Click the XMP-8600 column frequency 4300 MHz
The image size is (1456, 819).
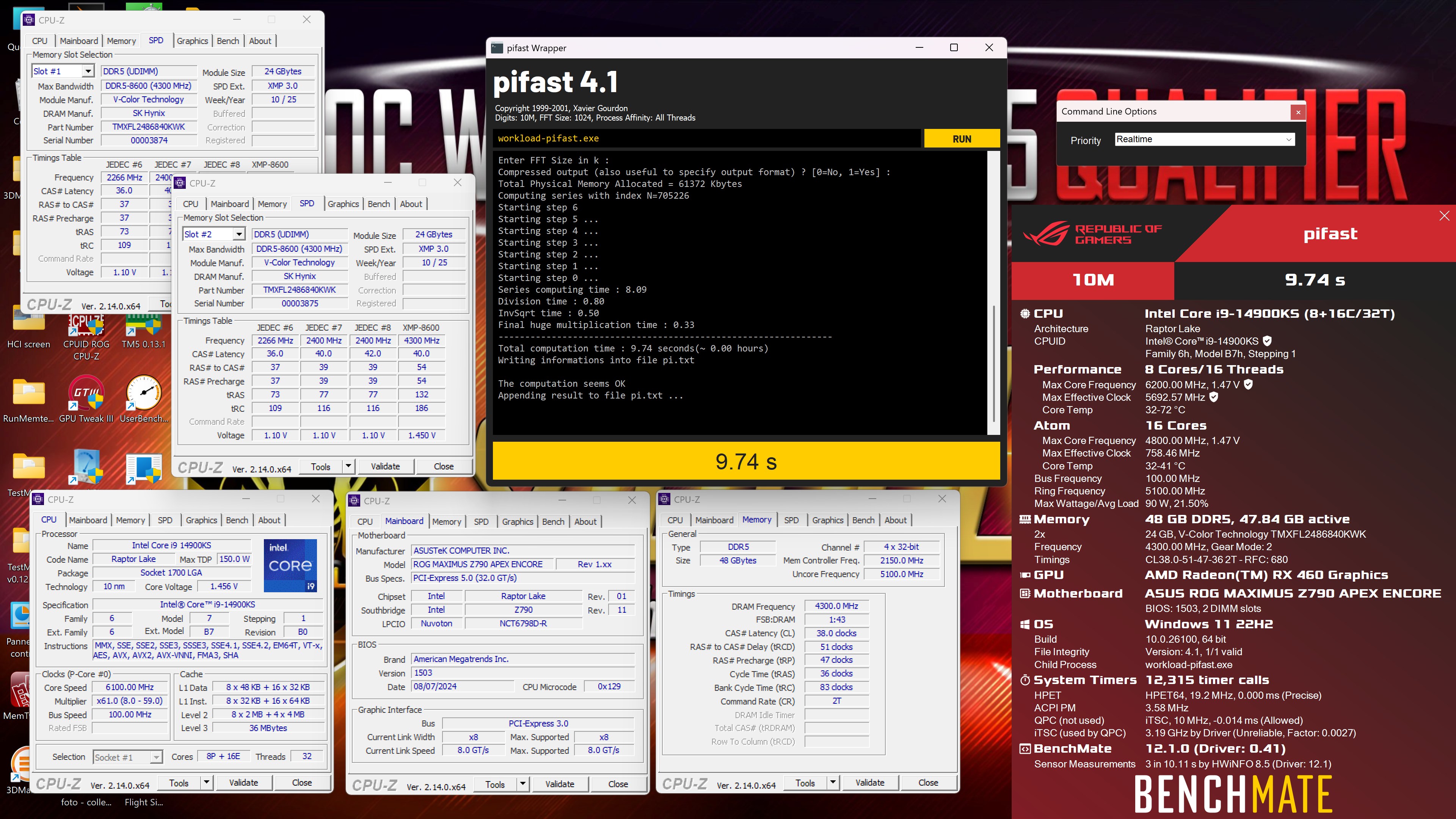coord(421,340)
